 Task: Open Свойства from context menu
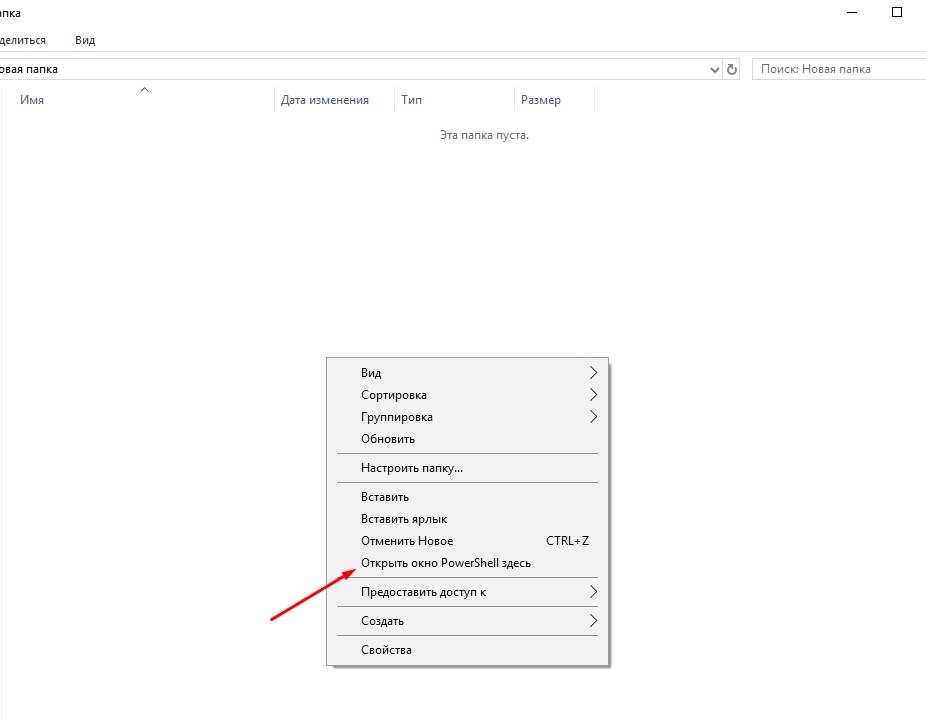click(x=386, y=650)
